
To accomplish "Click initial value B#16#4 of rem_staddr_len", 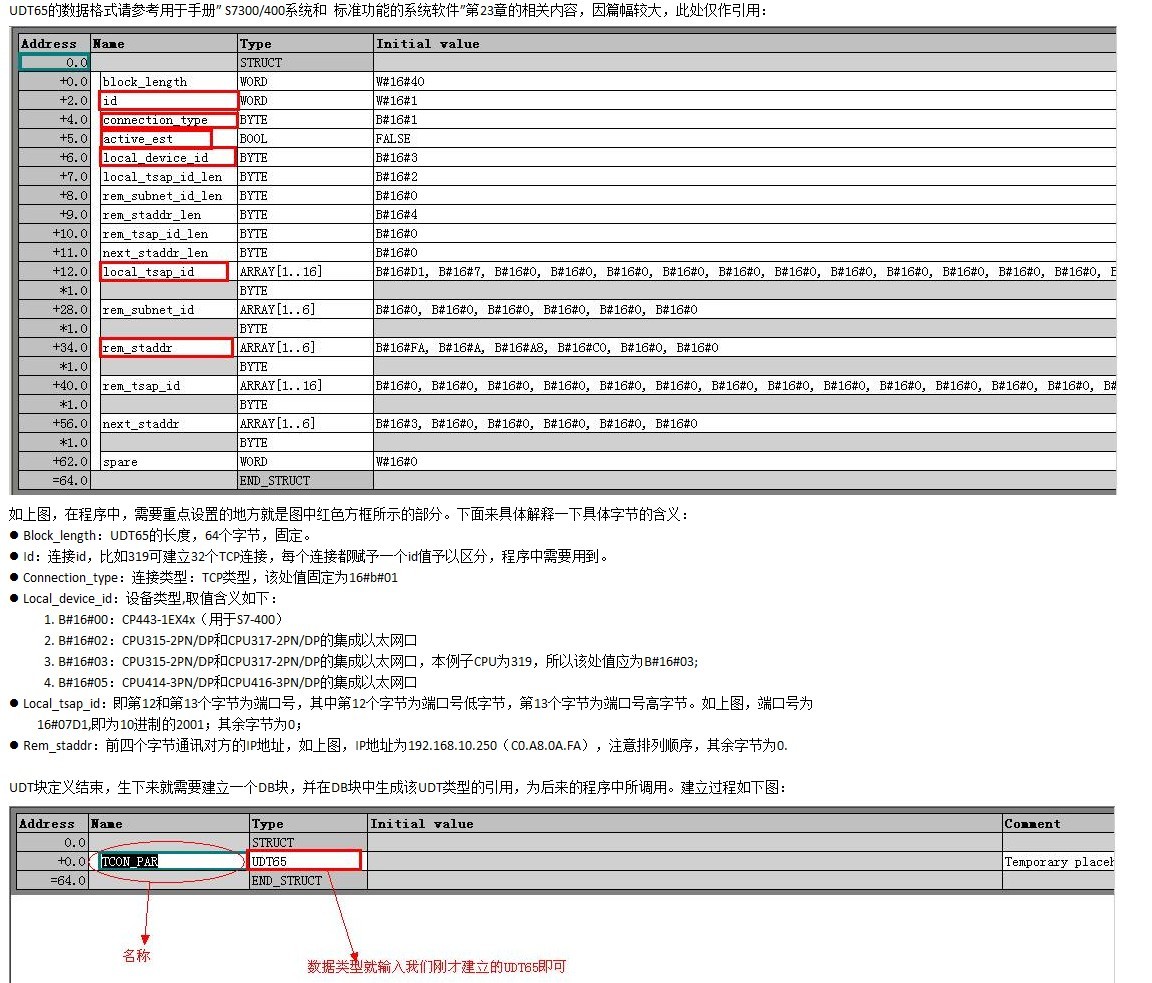I will [x=744, y=215].
